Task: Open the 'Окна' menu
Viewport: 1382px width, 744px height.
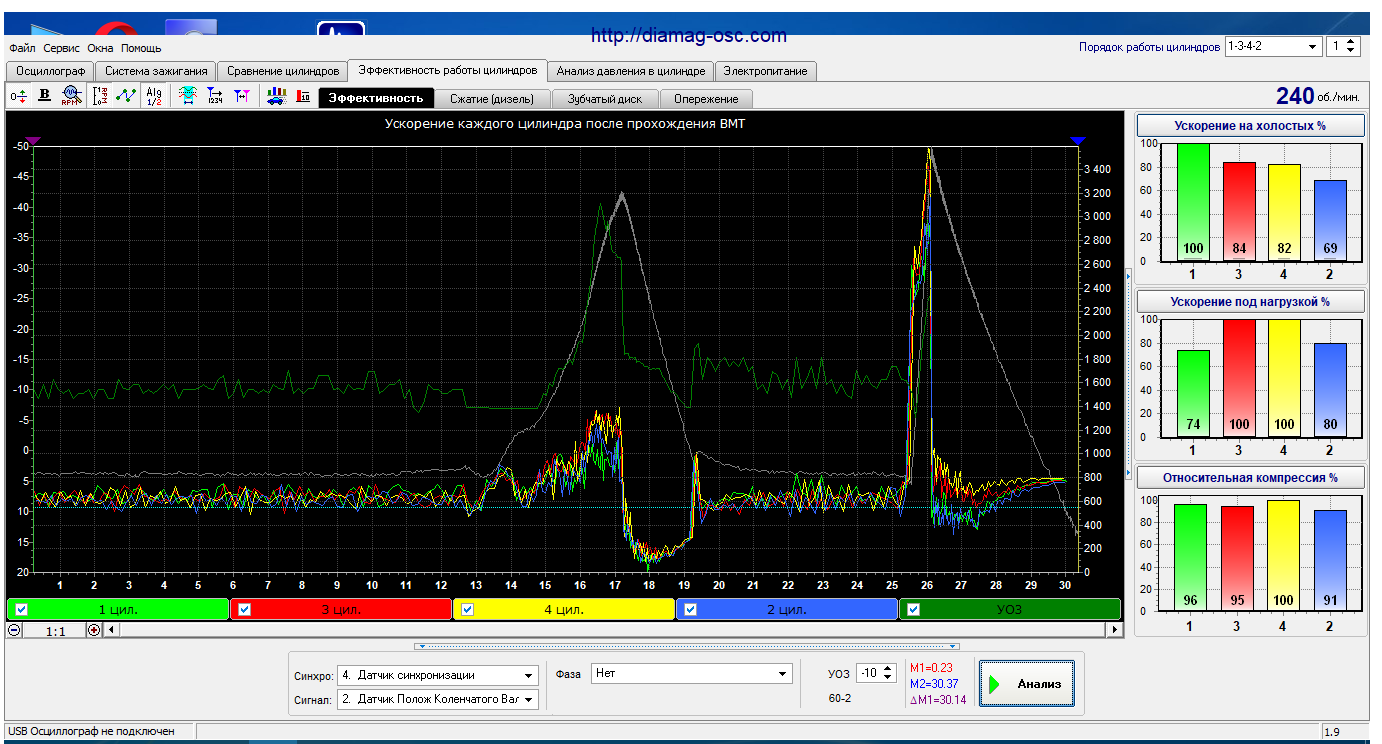Action: coord(100,48)
